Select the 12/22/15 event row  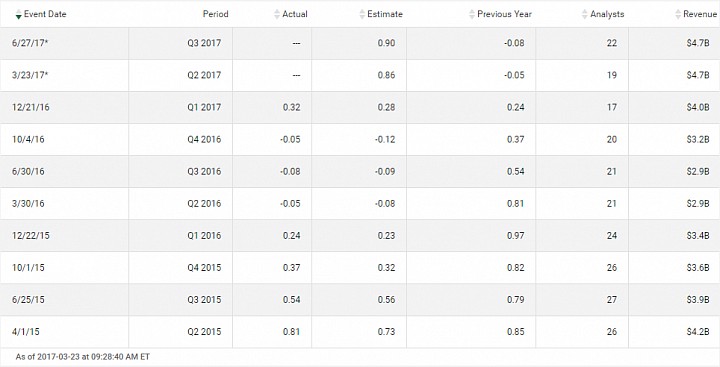[360, 236]
